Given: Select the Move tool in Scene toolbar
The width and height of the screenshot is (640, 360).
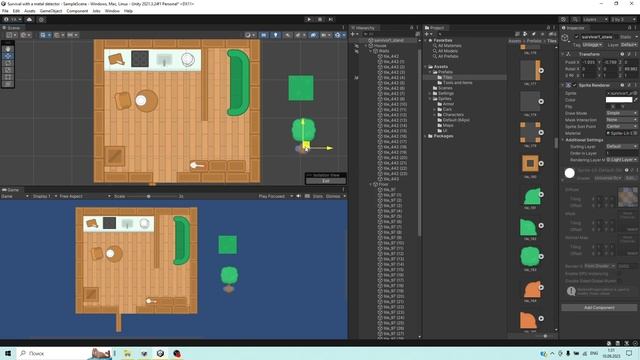Looking at the screenshot, I should (x=8, y=56).
